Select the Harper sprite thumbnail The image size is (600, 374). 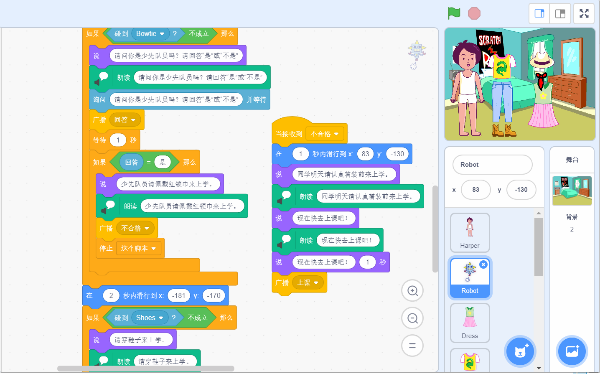[x=470, y=232]
